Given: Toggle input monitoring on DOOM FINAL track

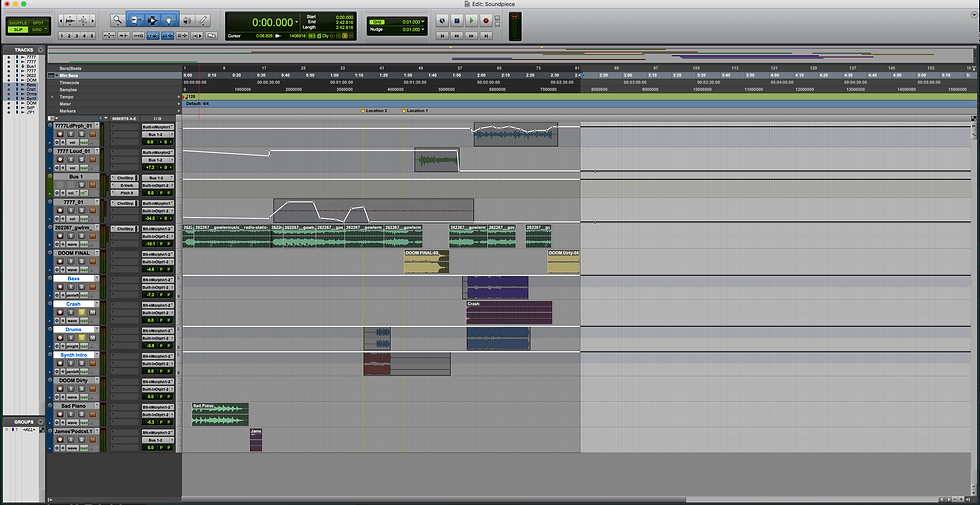Looking at the screenshot, I should 71,261.
